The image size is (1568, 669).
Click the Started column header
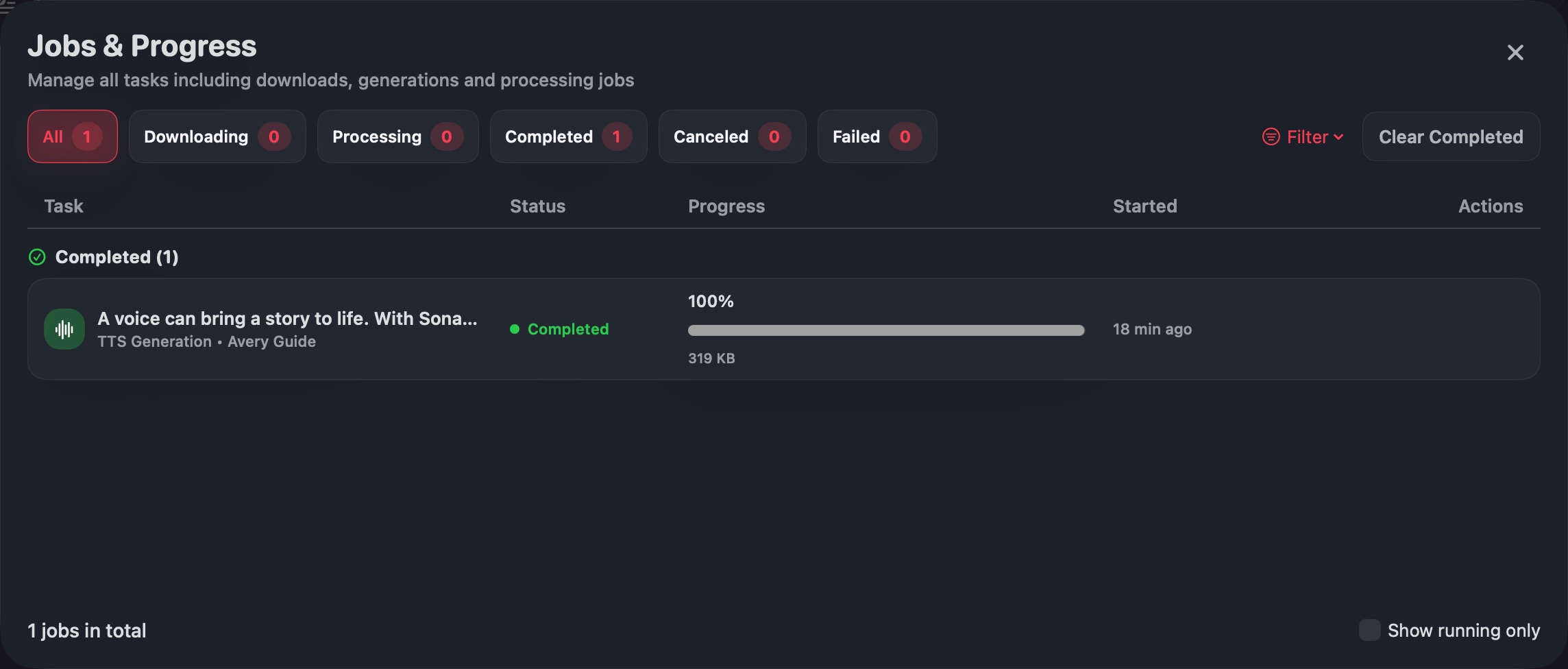(1144, 206)
